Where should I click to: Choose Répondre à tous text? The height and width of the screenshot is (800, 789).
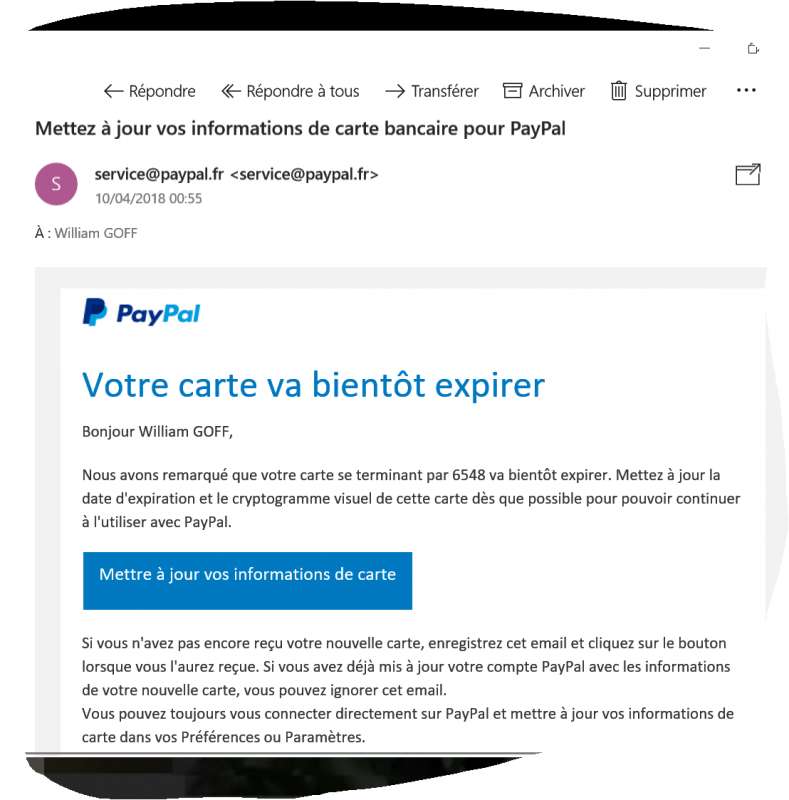(303, 91)
